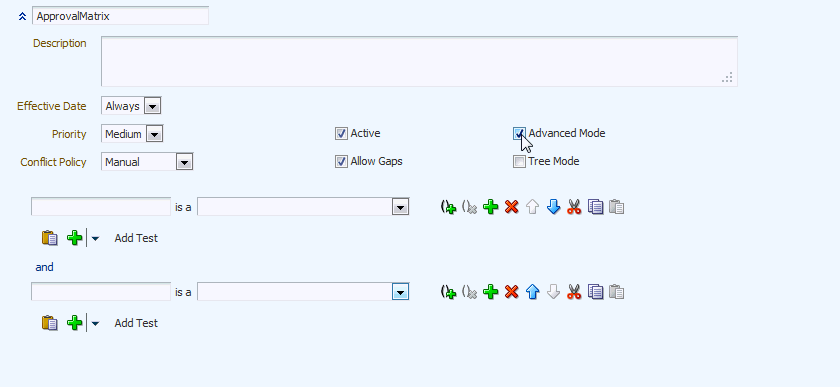840x387 pixels.
Task: Uncheck the Allow Gaps checkbox
Action: 341,161
